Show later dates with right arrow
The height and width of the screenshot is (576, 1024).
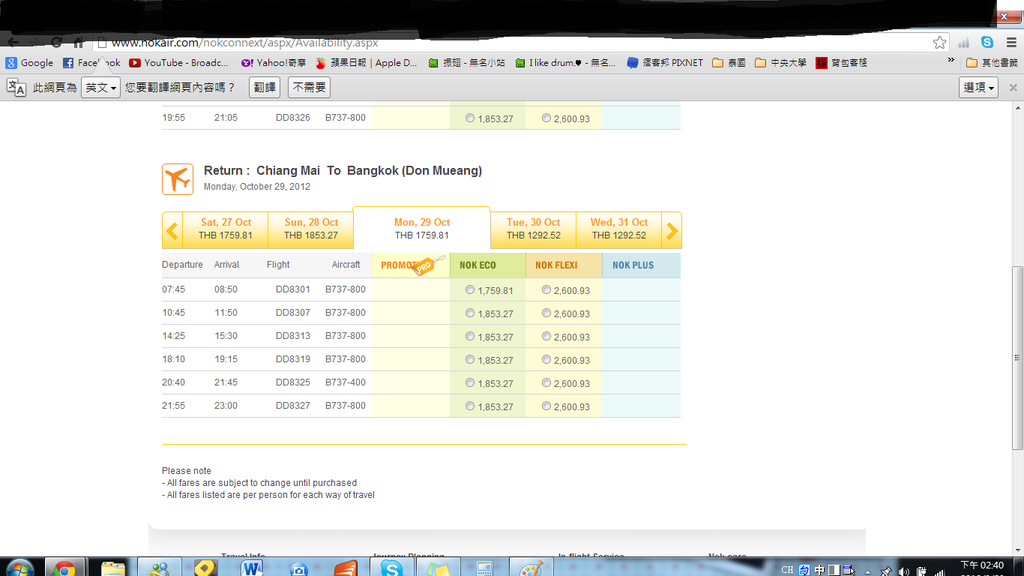coord(671,231)
